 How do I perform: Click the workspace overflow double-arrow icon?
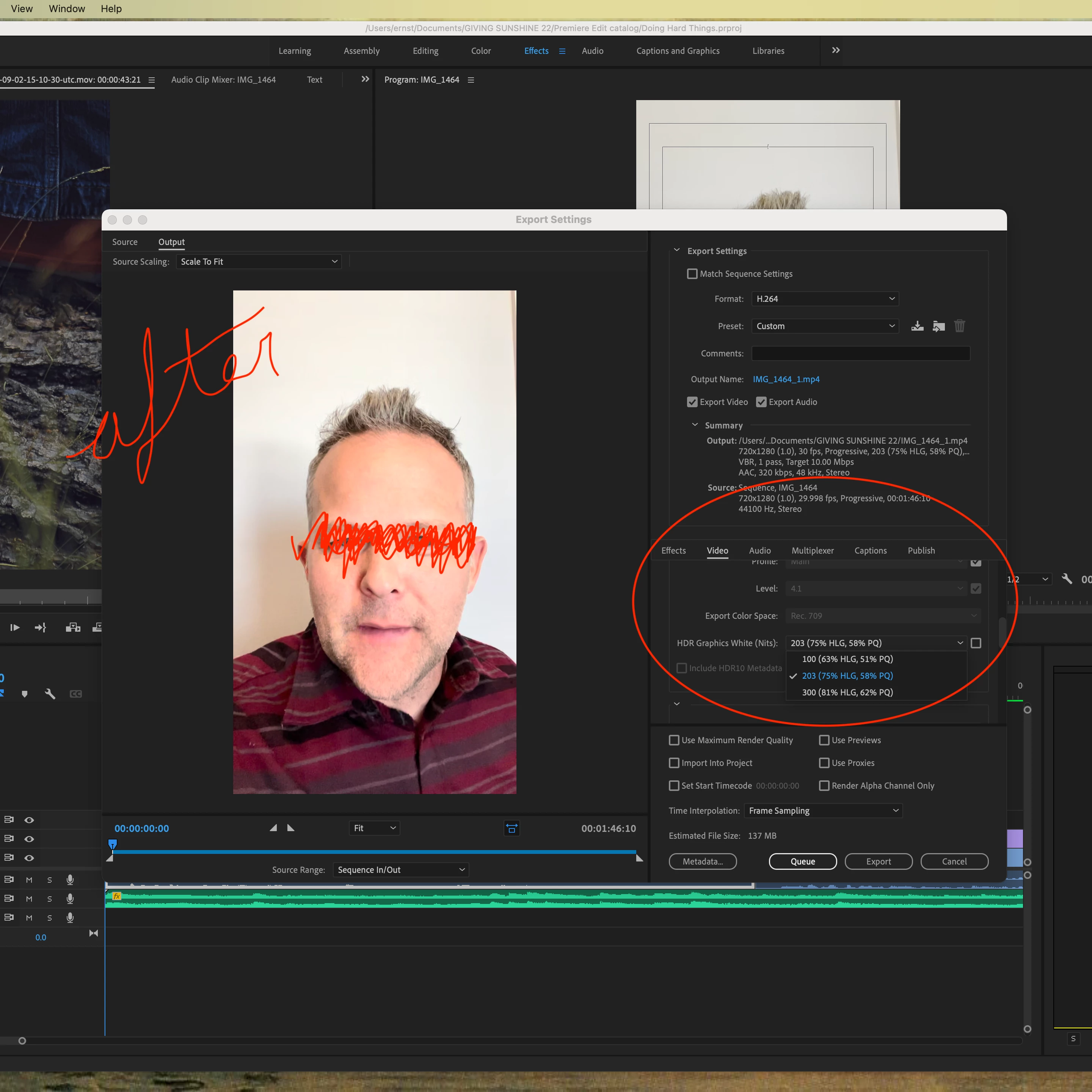pos(835,50)
